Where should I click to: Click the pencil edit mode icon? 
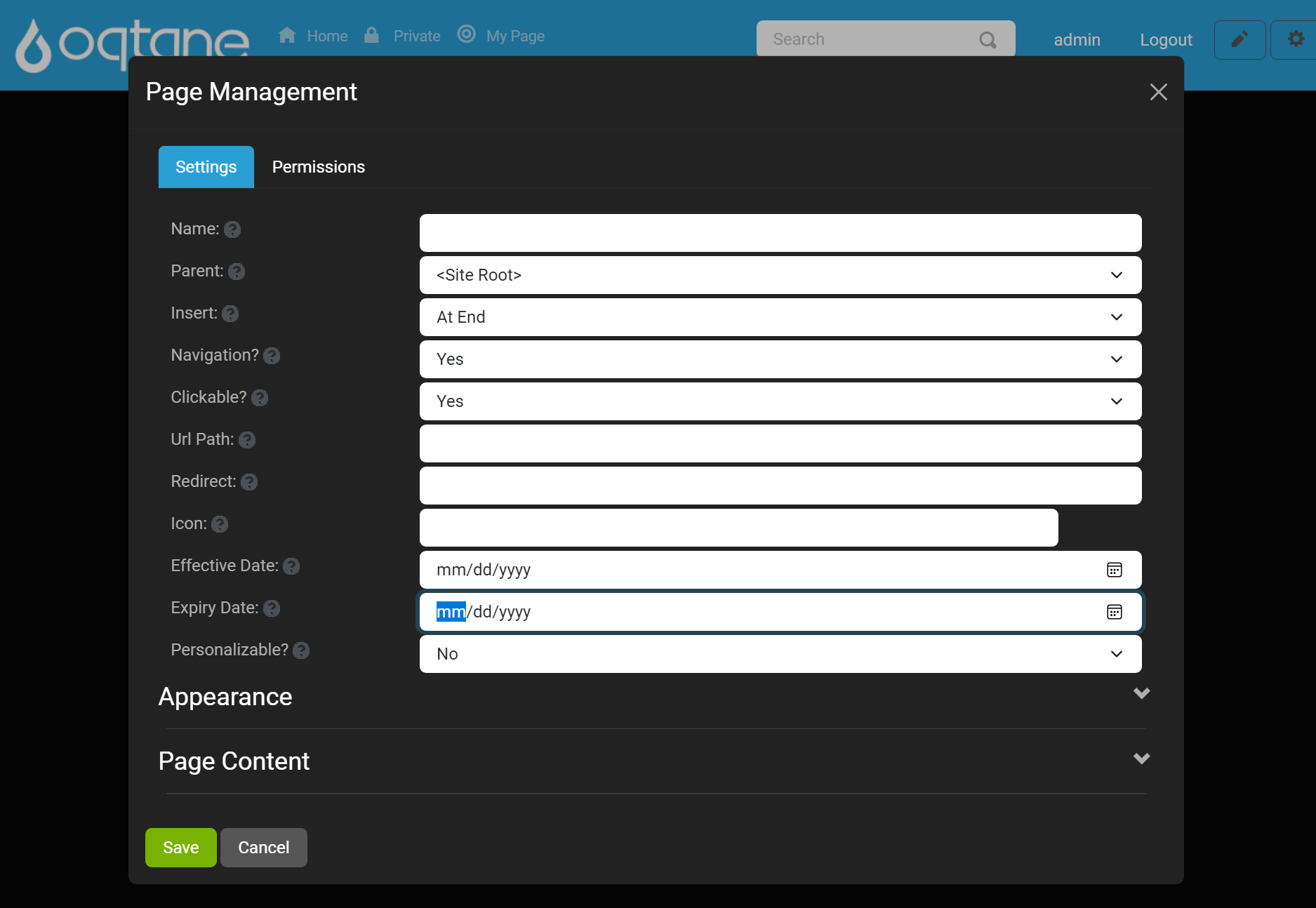1240,39
